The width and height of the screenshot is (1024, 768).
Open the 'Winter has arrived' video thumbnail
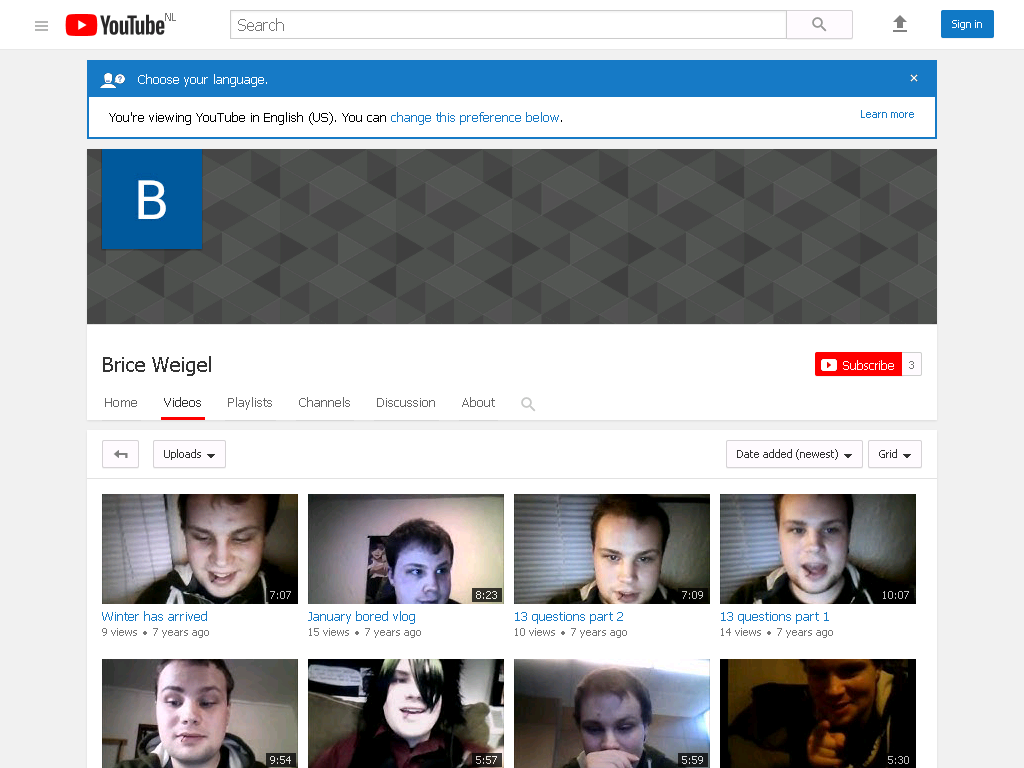click(x=200, y=549)
